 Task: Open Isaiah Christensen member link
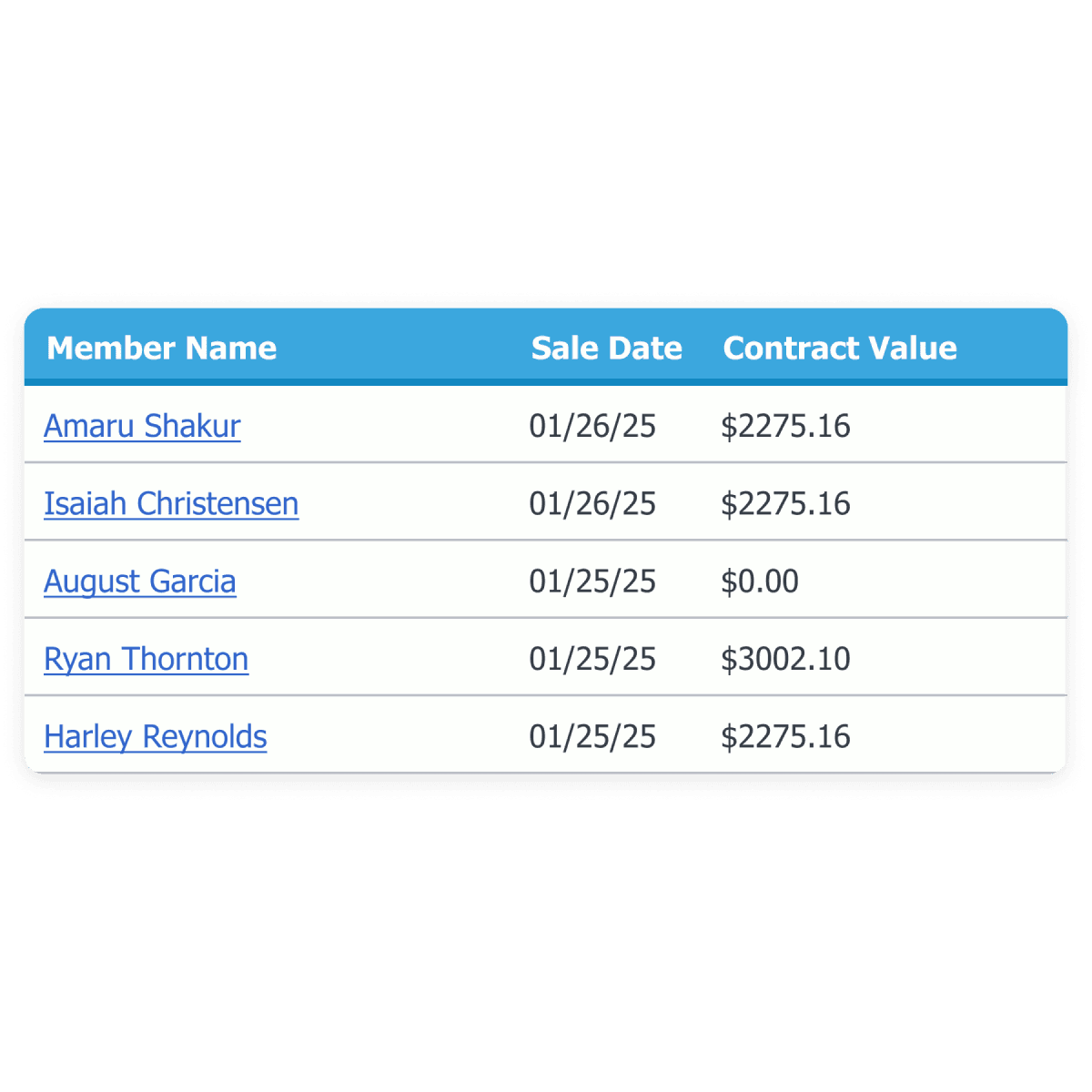171,503
